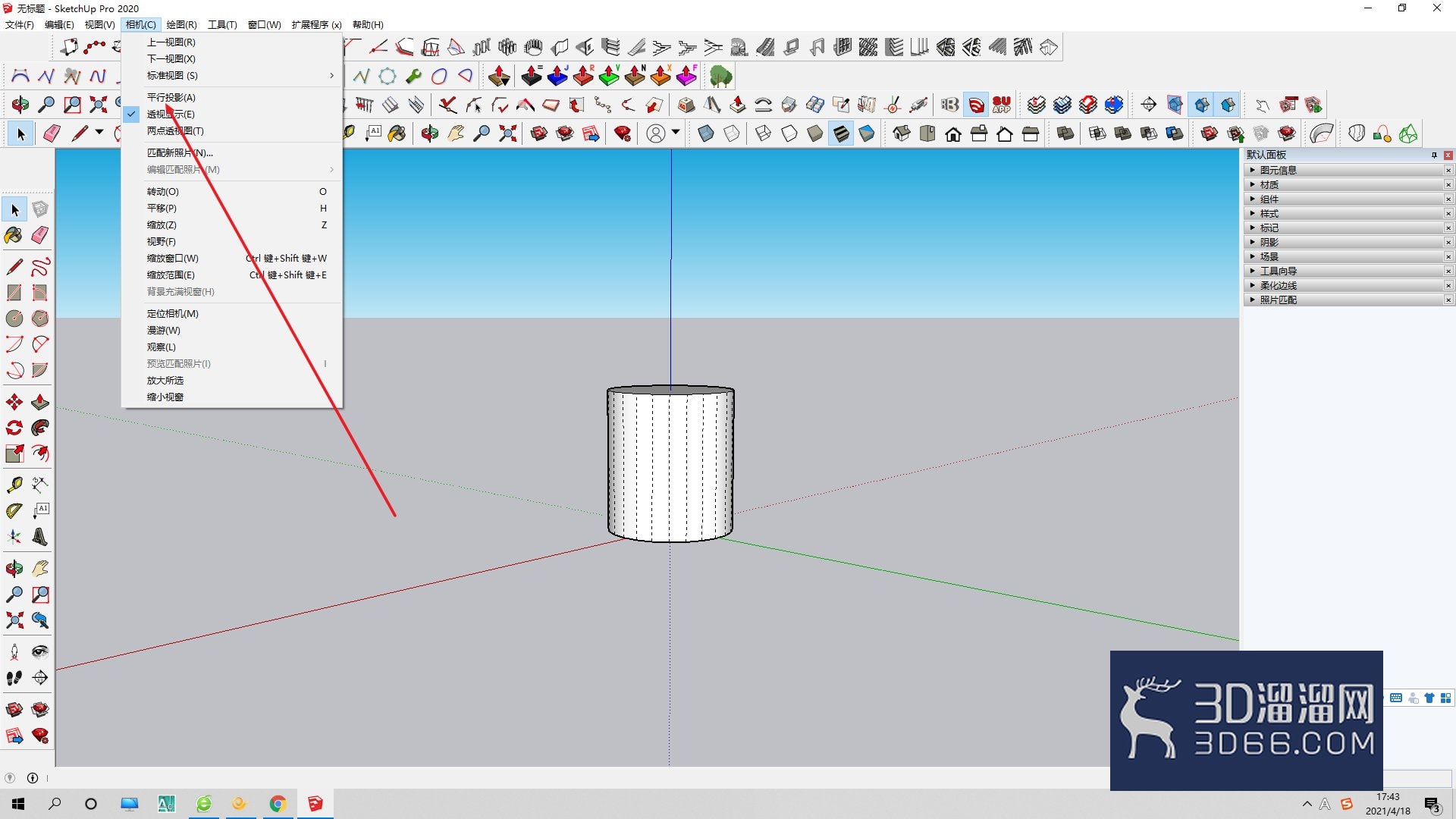Choose the Axes tool in left toolbar
The image size is (1456, 819).
[x=14, y=537]
